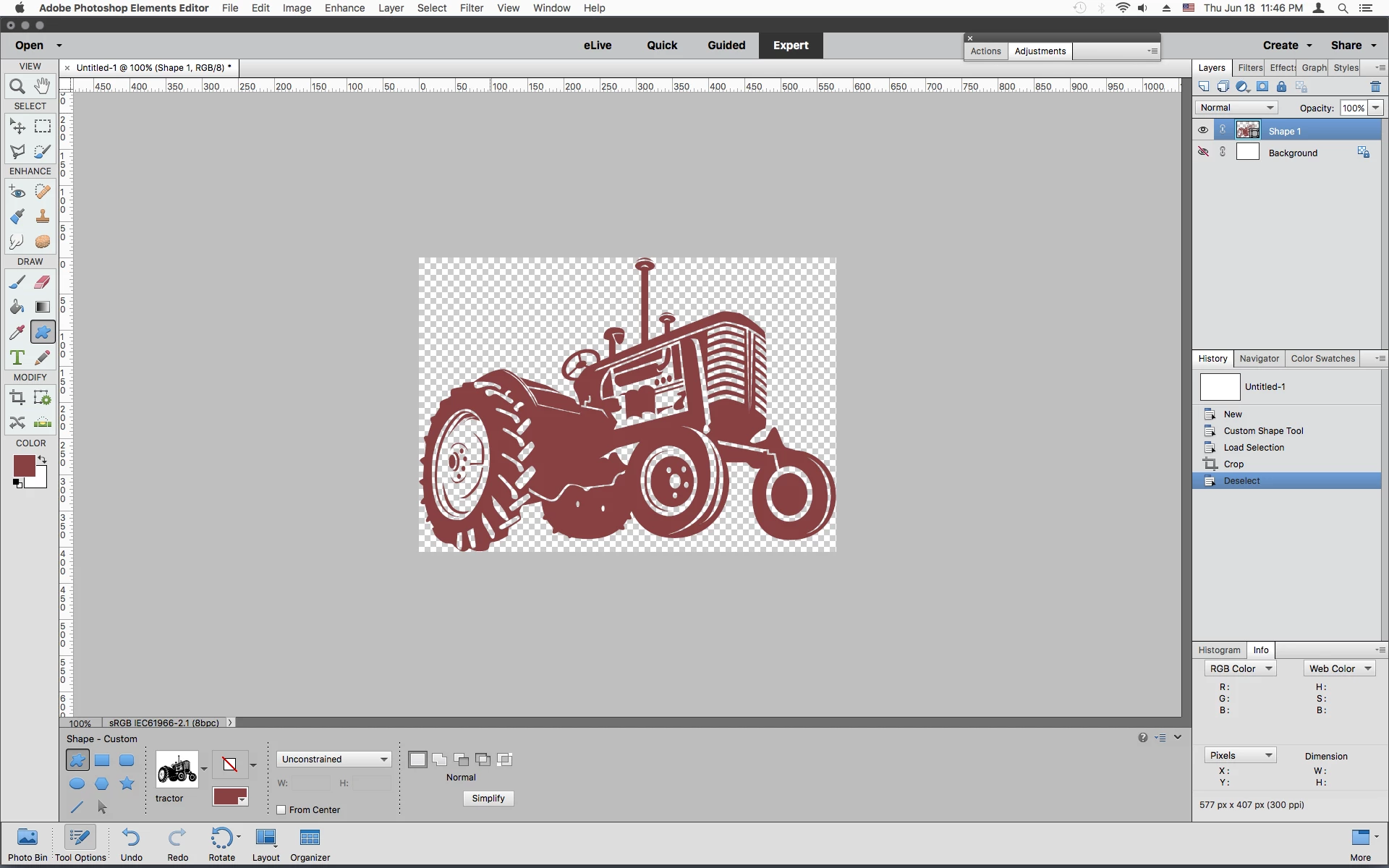Select the Hand tool
This screenshot has height=868, width=1389.
click(x=43, y=86)
